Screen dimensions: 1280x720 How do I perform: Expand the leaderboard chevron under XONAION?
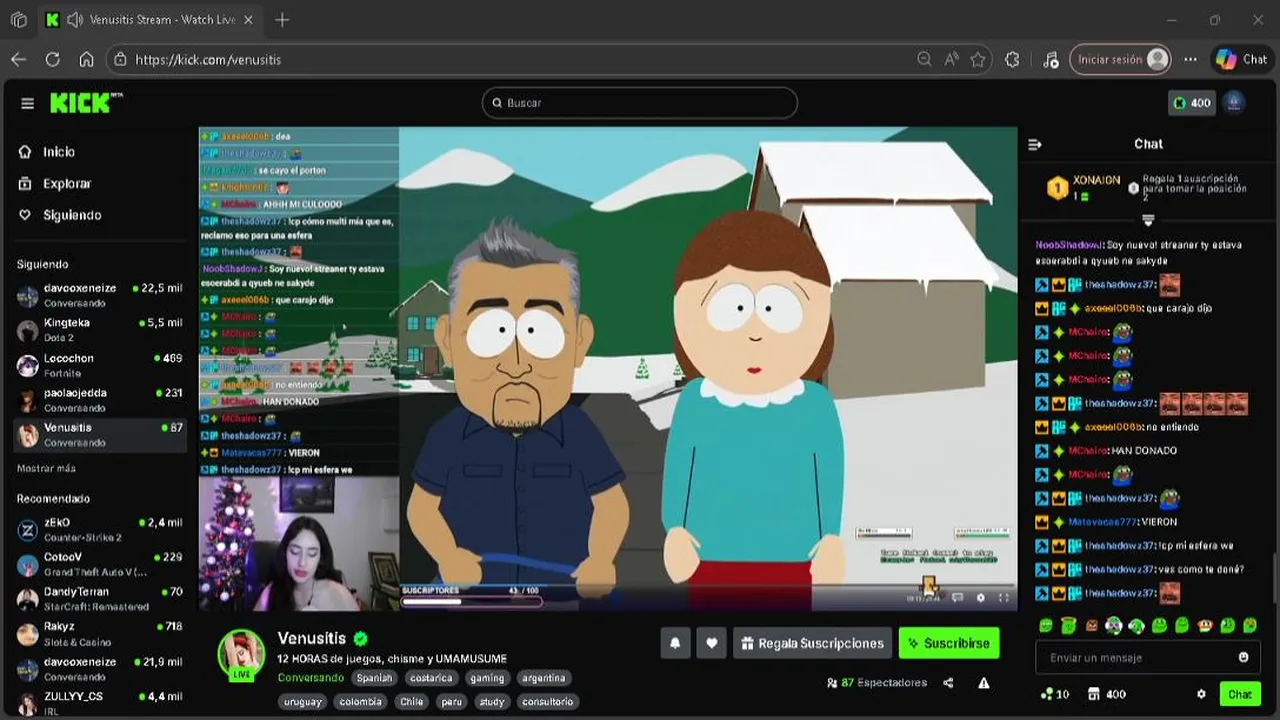[x=1148, y=220]
